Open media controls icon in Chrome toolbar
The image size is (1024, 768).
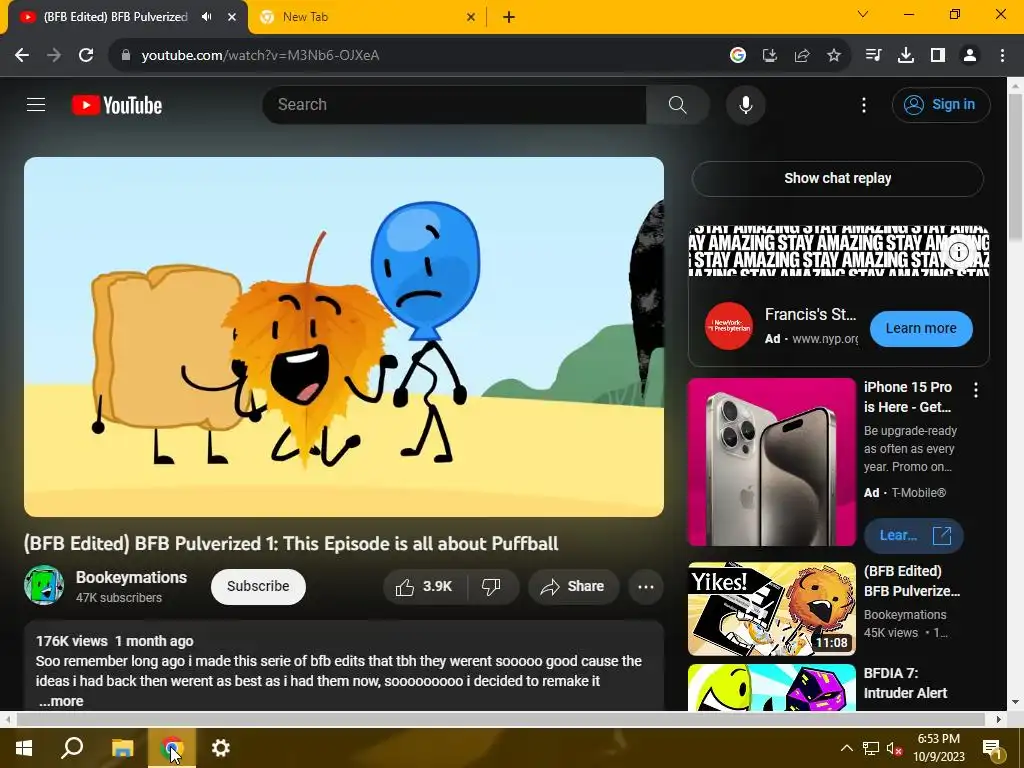[873, 55]
